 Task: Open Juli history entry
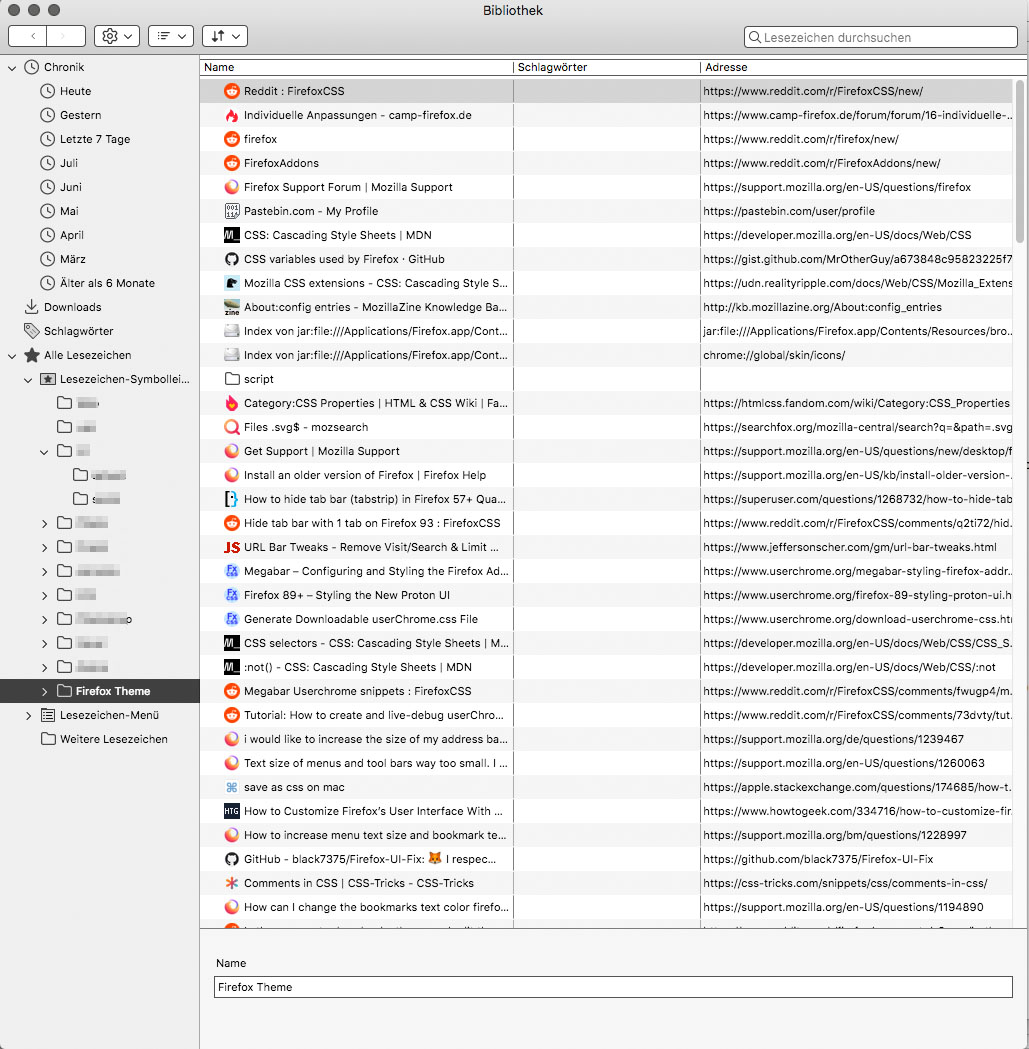point(68,163)
